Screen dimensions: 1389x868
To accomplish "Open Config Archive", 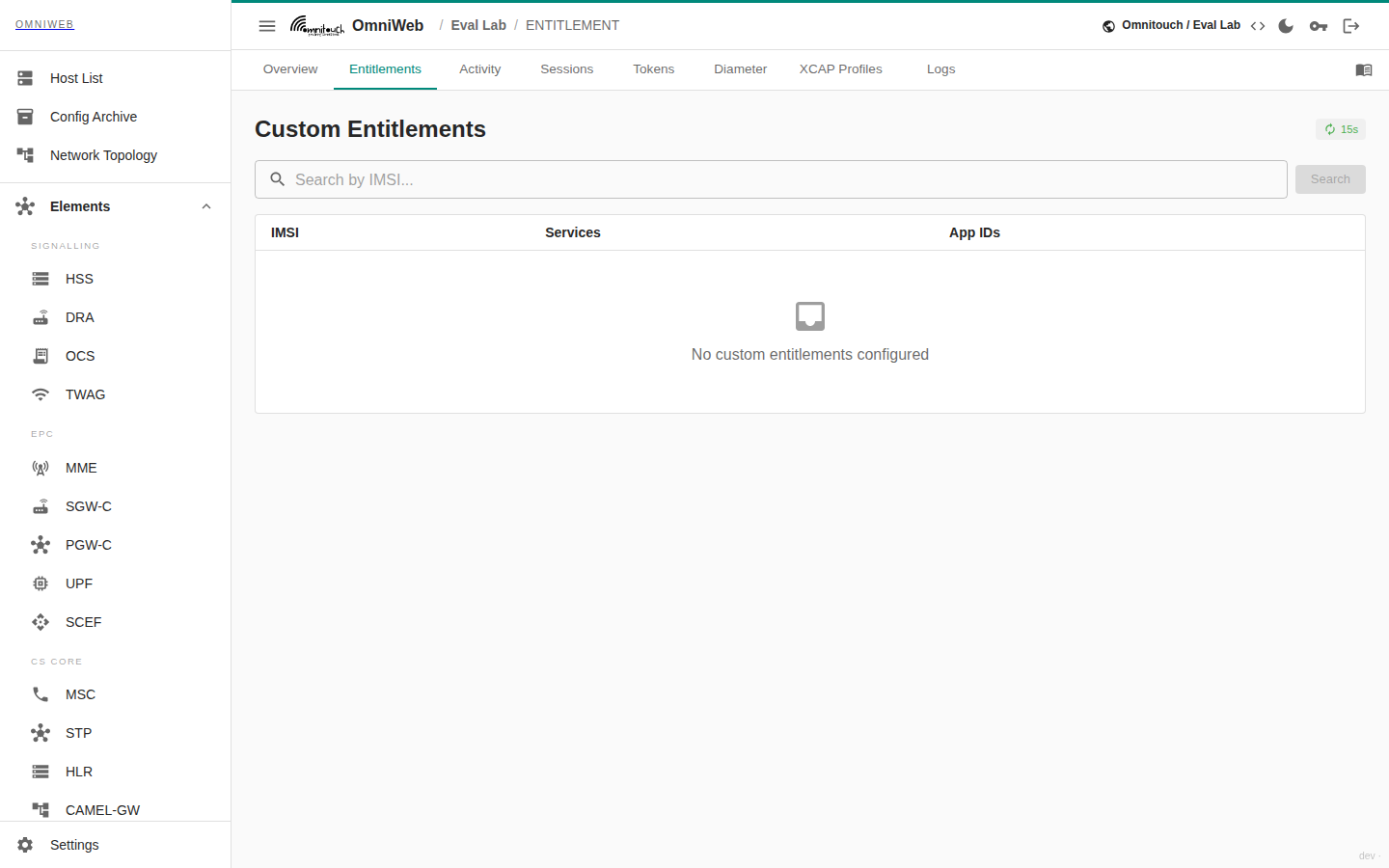I will [x=116, y=117].
